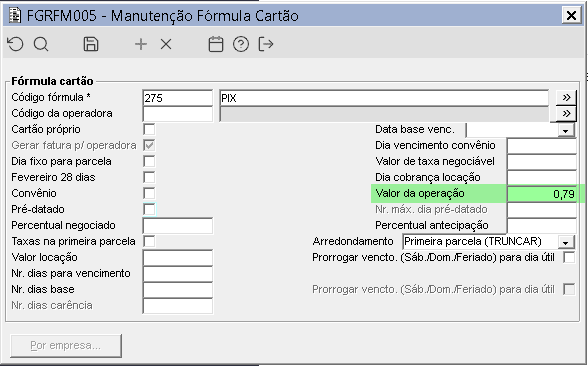This screenshot has height=366, width=588.
Task: Click formula description field showing PIX
Action: [x=384, y=98]
